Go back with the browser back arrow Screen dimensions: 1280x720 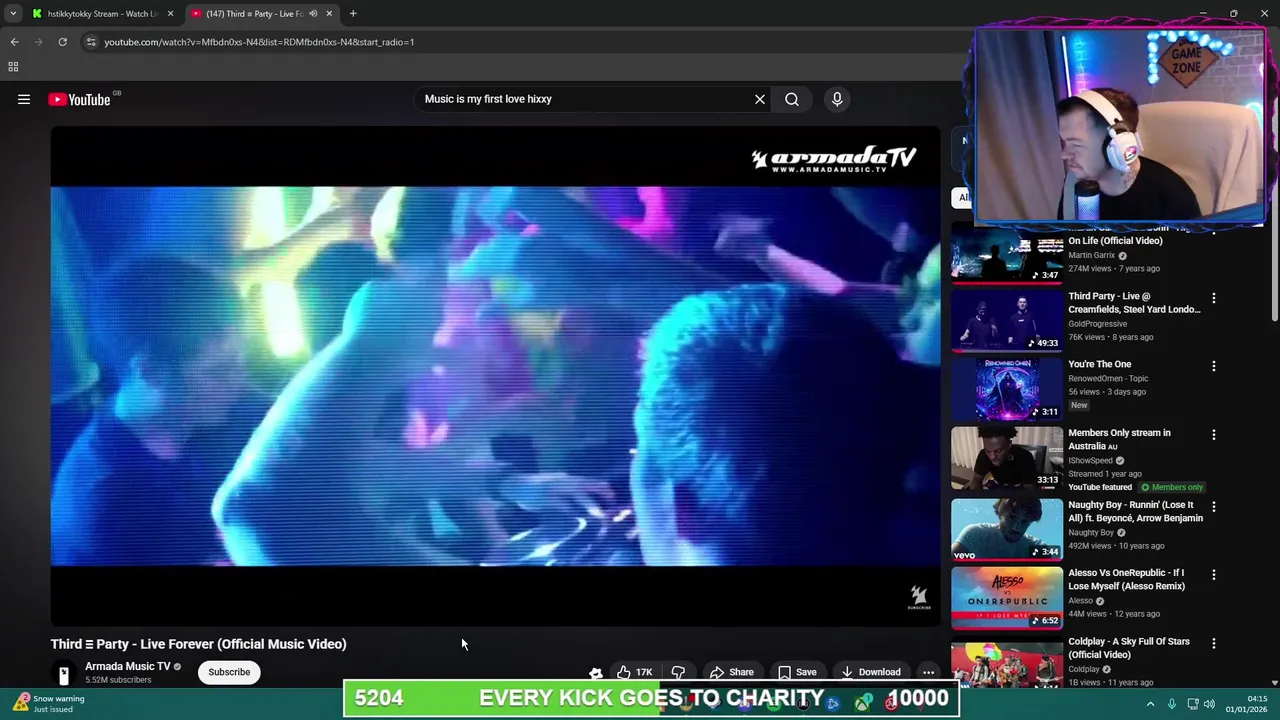(14, 42)
